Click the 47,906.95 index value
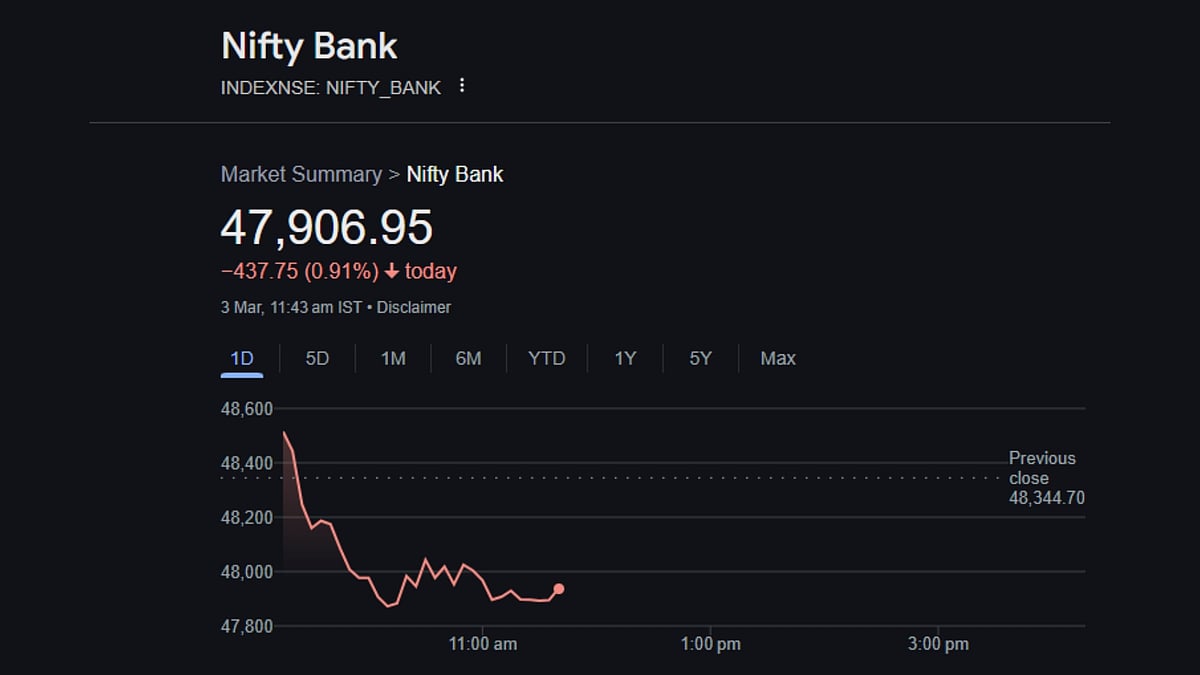Image resolution: width=1200 pixels, height=675 pixels. tap(326, 228)
